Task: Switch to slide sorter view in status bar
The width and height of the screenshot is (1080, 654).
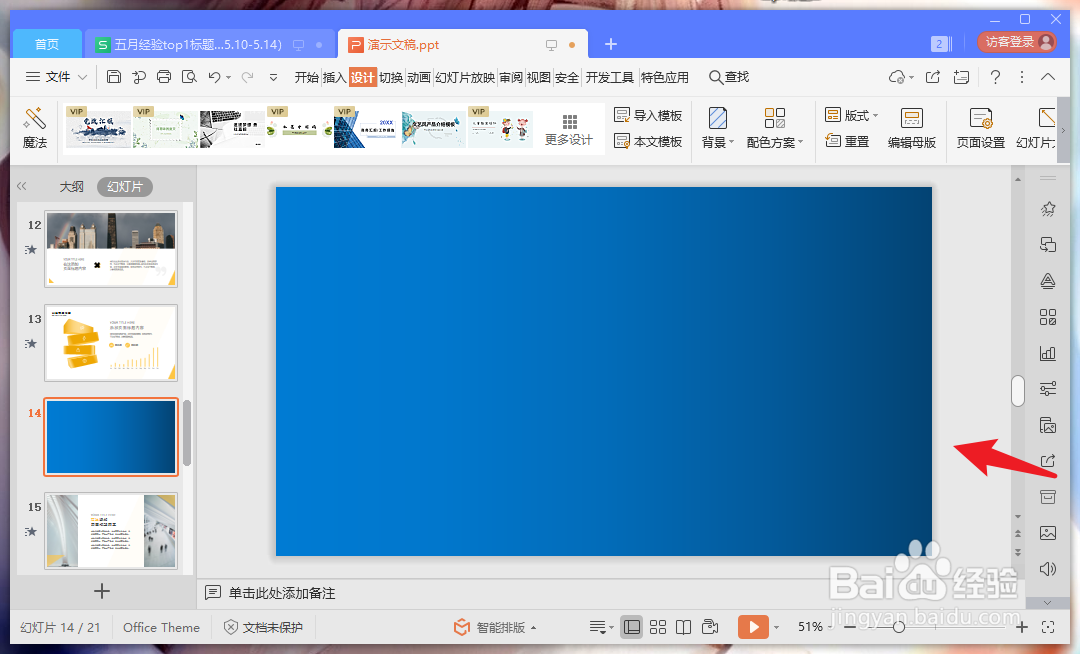Action: point(657,627)
